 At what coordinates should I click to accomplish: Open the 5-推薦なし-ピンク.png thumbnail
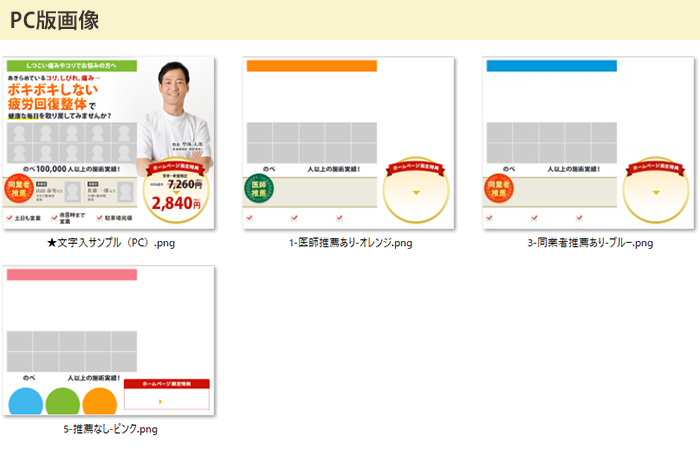coord(108,341)
